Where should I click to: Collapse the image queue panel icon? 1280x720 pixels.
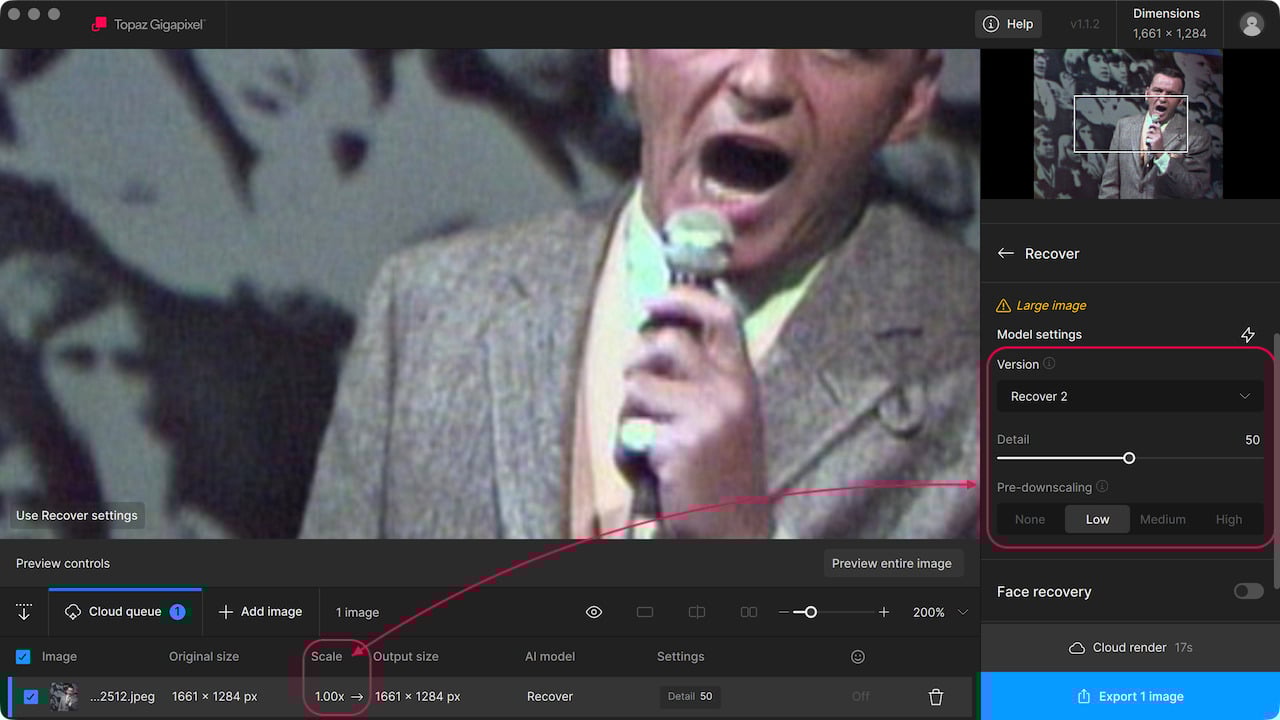(24, 612)
